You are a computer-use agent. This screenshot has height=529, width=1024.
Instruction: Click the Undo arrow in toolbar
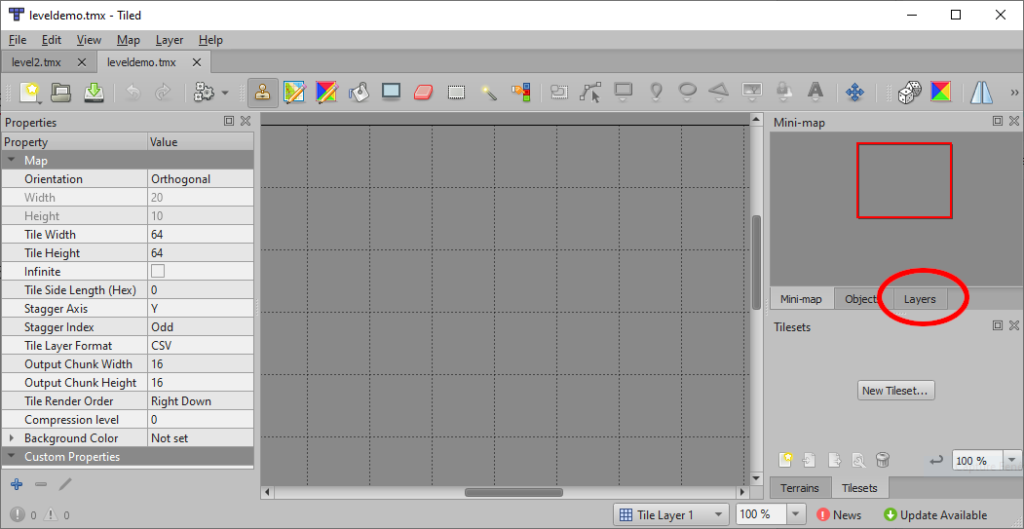(x=133, y=93)
